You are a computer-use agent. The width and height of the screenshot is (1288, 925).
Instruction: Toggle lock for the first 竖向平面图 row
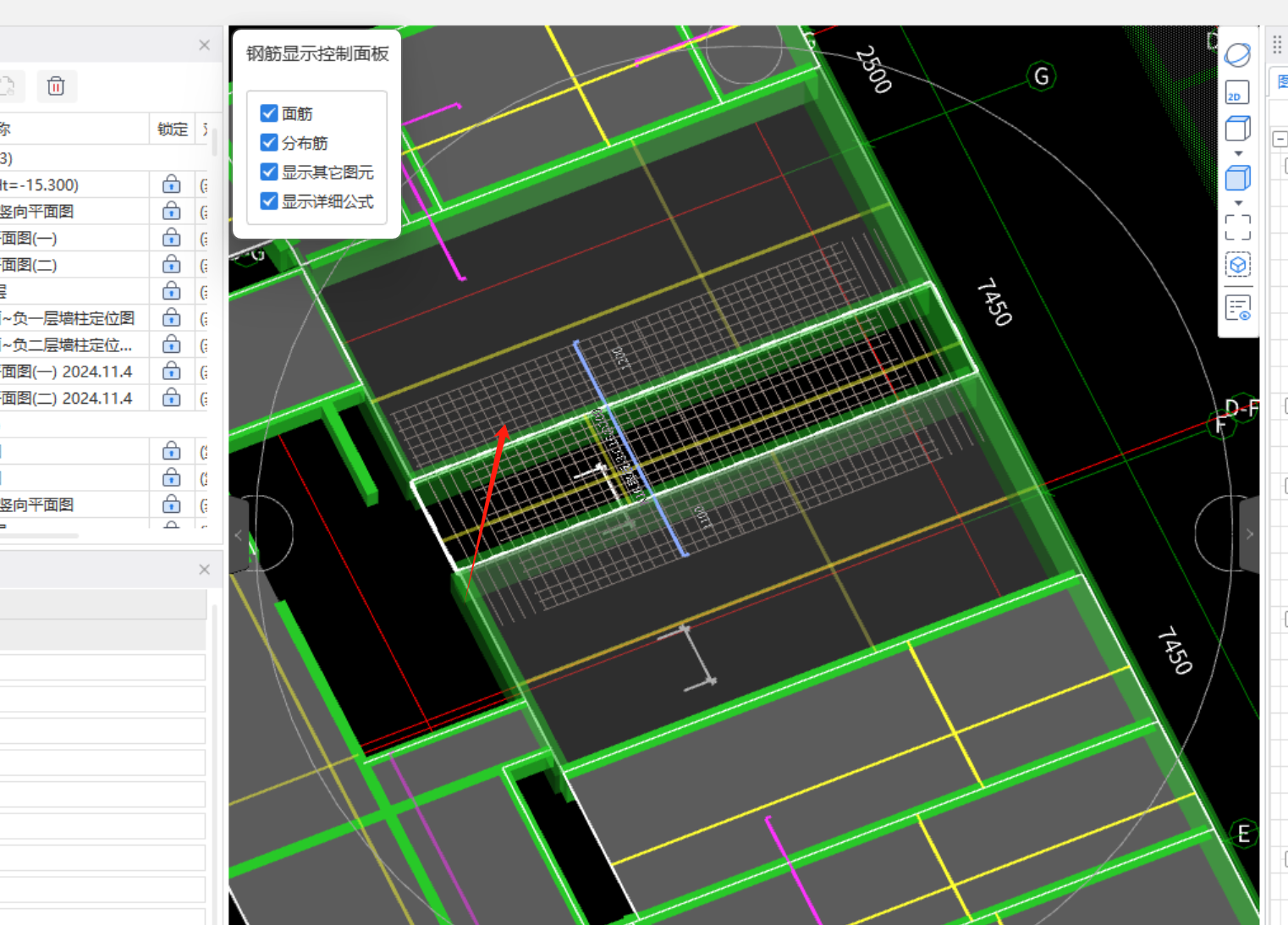click(172, 211)
